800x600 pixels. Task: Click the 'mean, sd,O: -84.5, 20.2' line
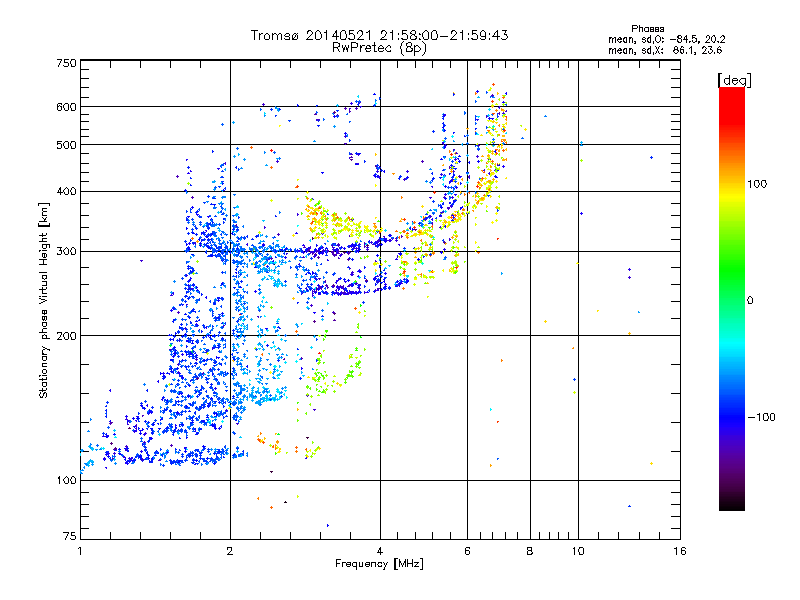(x=666, y=39)
